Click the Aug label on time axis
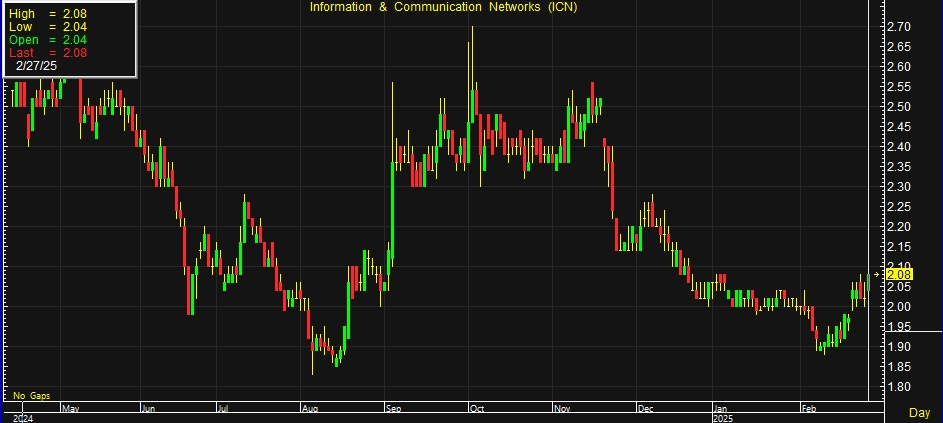943x423 pixels. [x=310, y=408]
